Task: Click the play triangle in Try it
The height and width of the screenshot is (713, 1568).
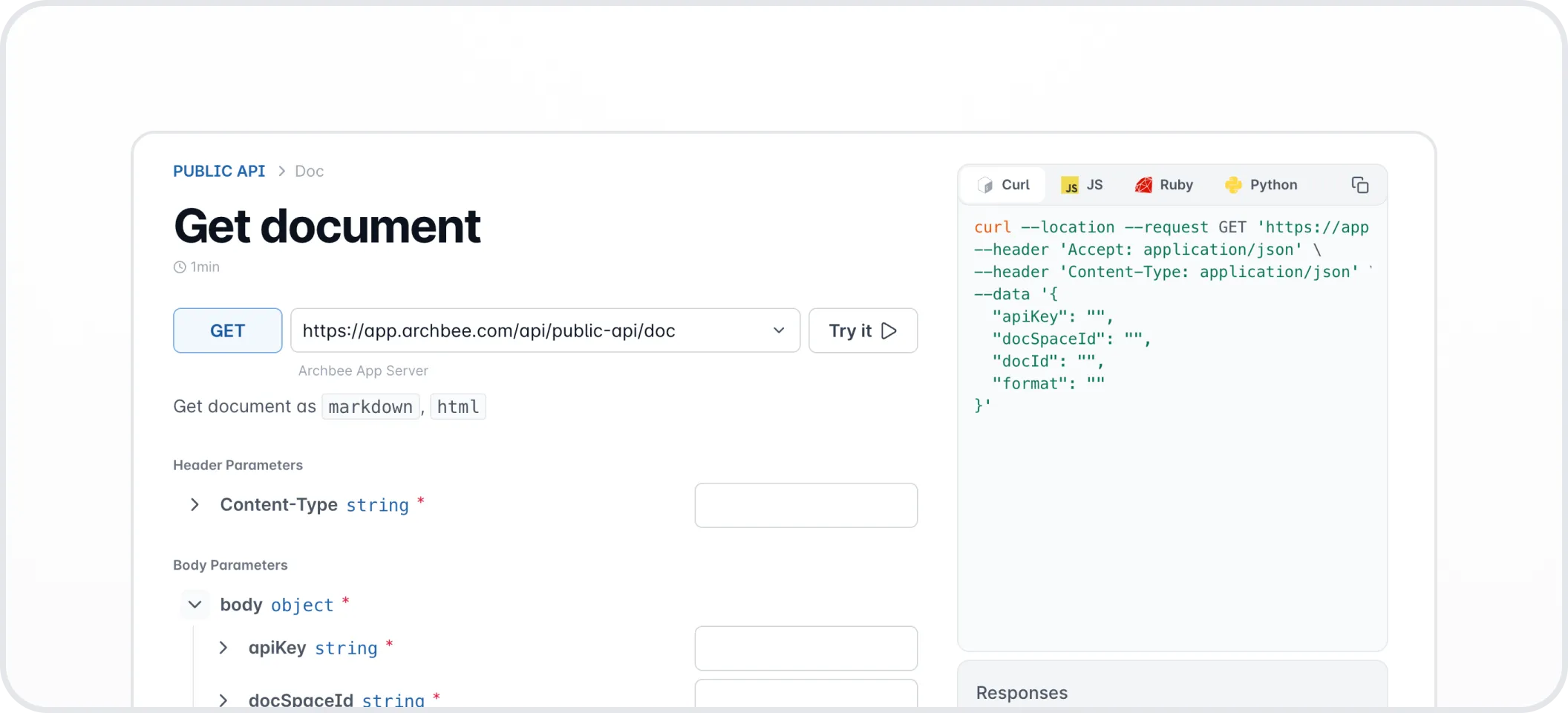Action: (x=889, y=331)
